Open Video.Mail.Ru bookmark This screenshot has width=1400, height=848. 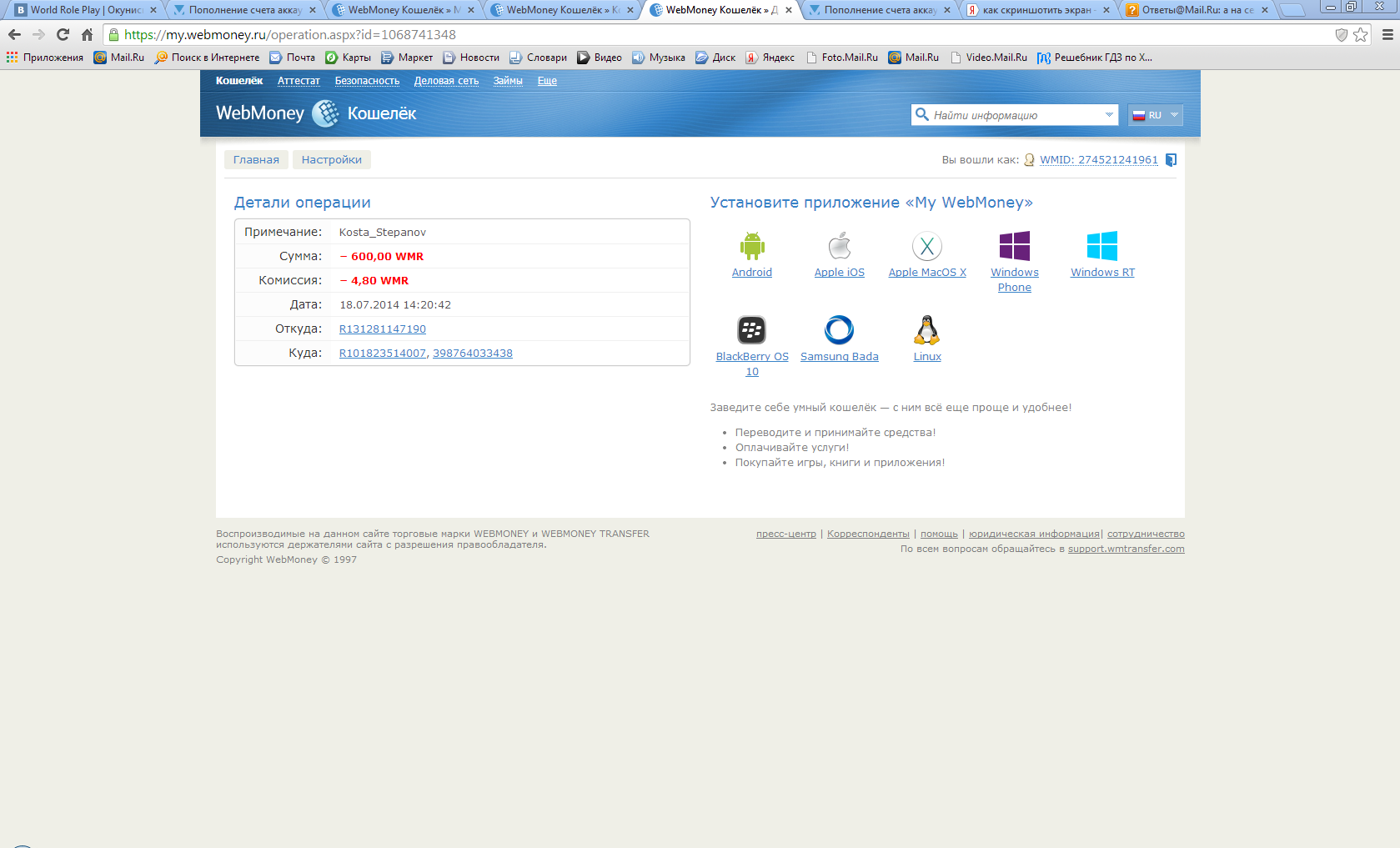(988, 58)
